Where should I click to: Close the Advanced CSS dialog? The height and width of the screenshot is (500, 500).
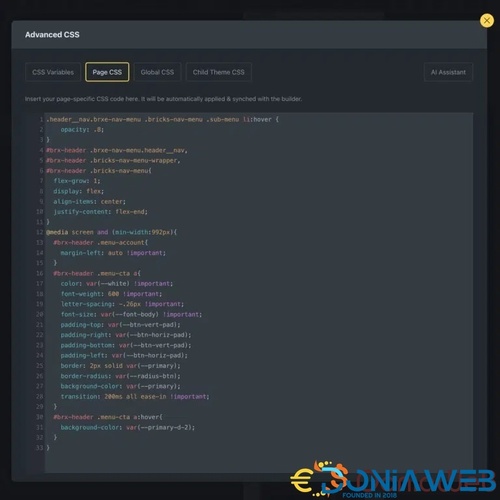tap(487, 21)
